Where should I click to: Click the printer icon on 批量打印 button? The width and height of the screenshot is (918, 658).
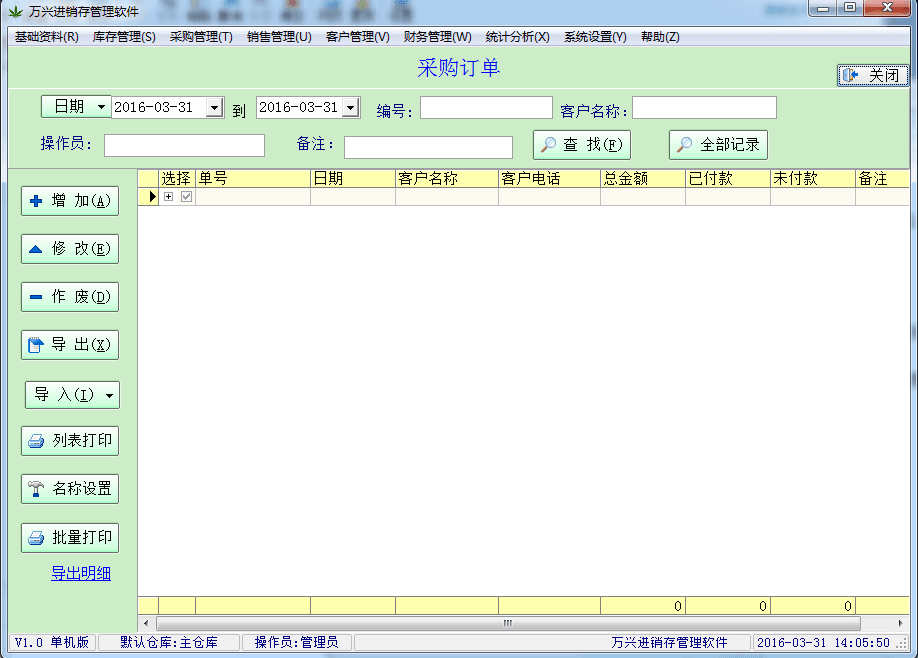coord(37,537)
